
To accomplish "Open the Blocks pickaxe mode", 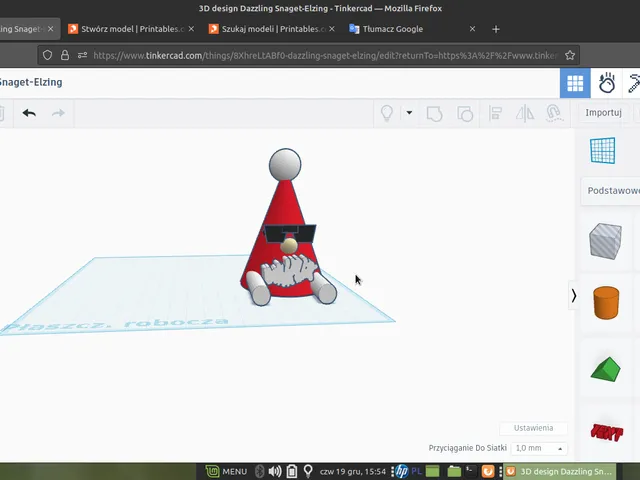I will tap(632, 83).
